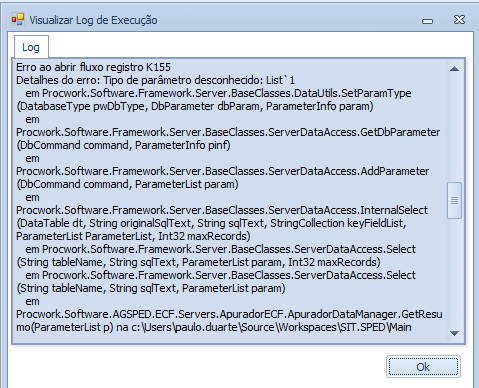479x388 pixels.
Task: Click the ServerDataAccess.AddParameter line
Action: point(223,171)
